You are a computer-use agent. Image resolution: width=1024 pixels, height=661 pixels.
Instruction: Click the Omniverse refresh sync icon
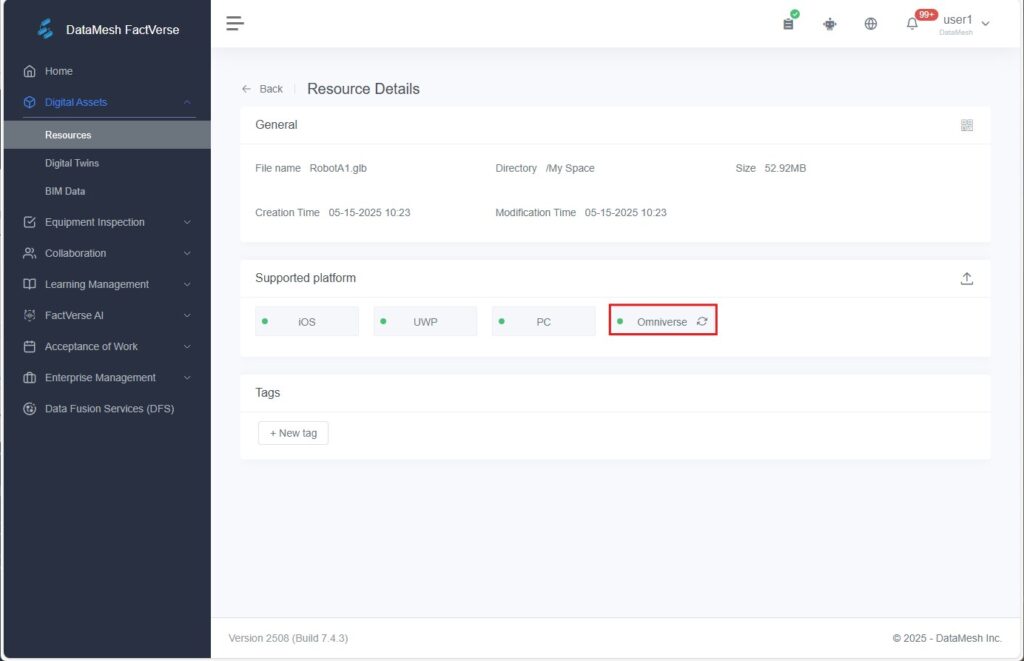click(702, 321)
